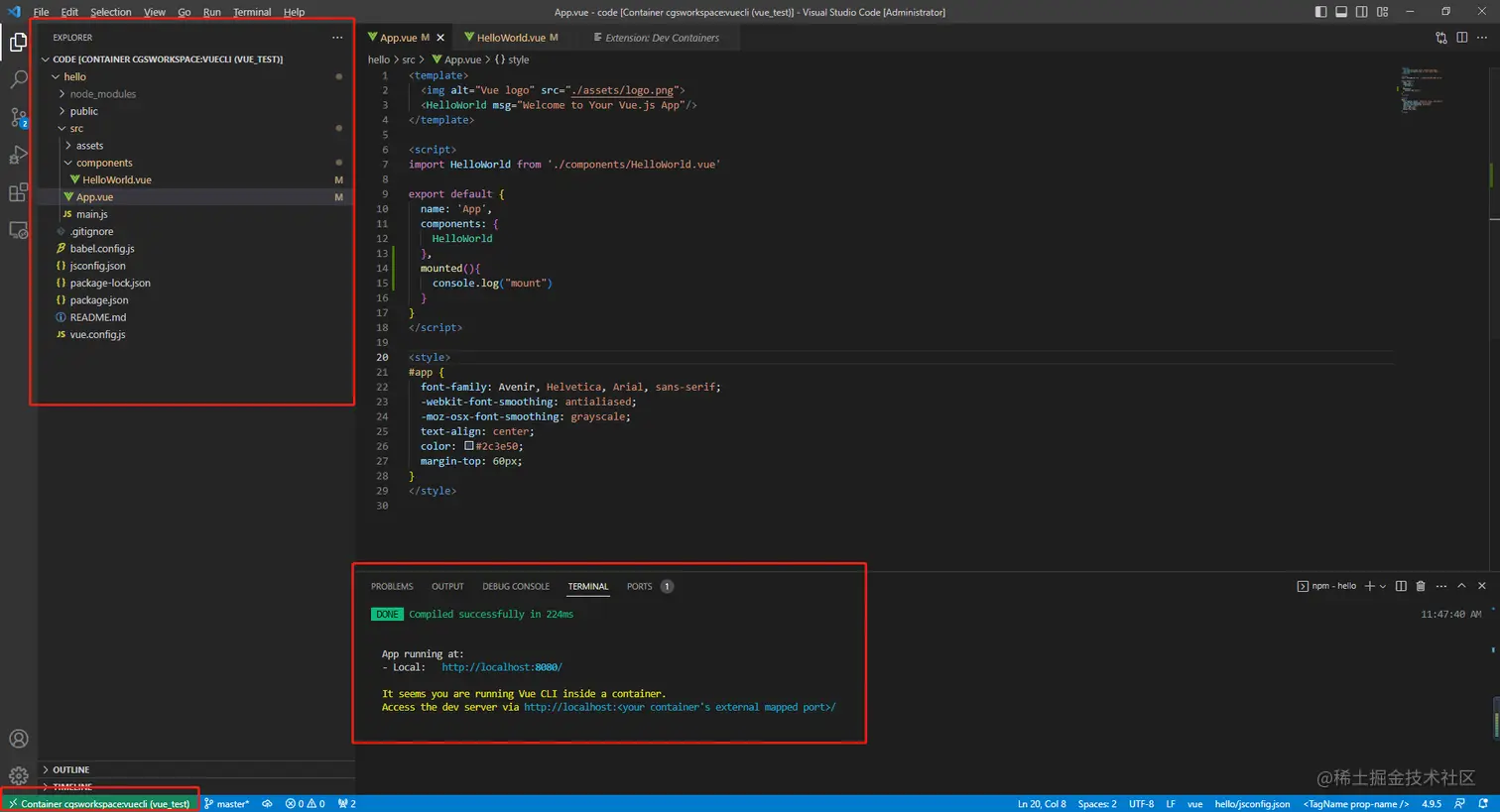Open terminal panel more actions ellipsis
Image resolution: width=1500 pixels, height=812 pixels.
coord(1441,586)
